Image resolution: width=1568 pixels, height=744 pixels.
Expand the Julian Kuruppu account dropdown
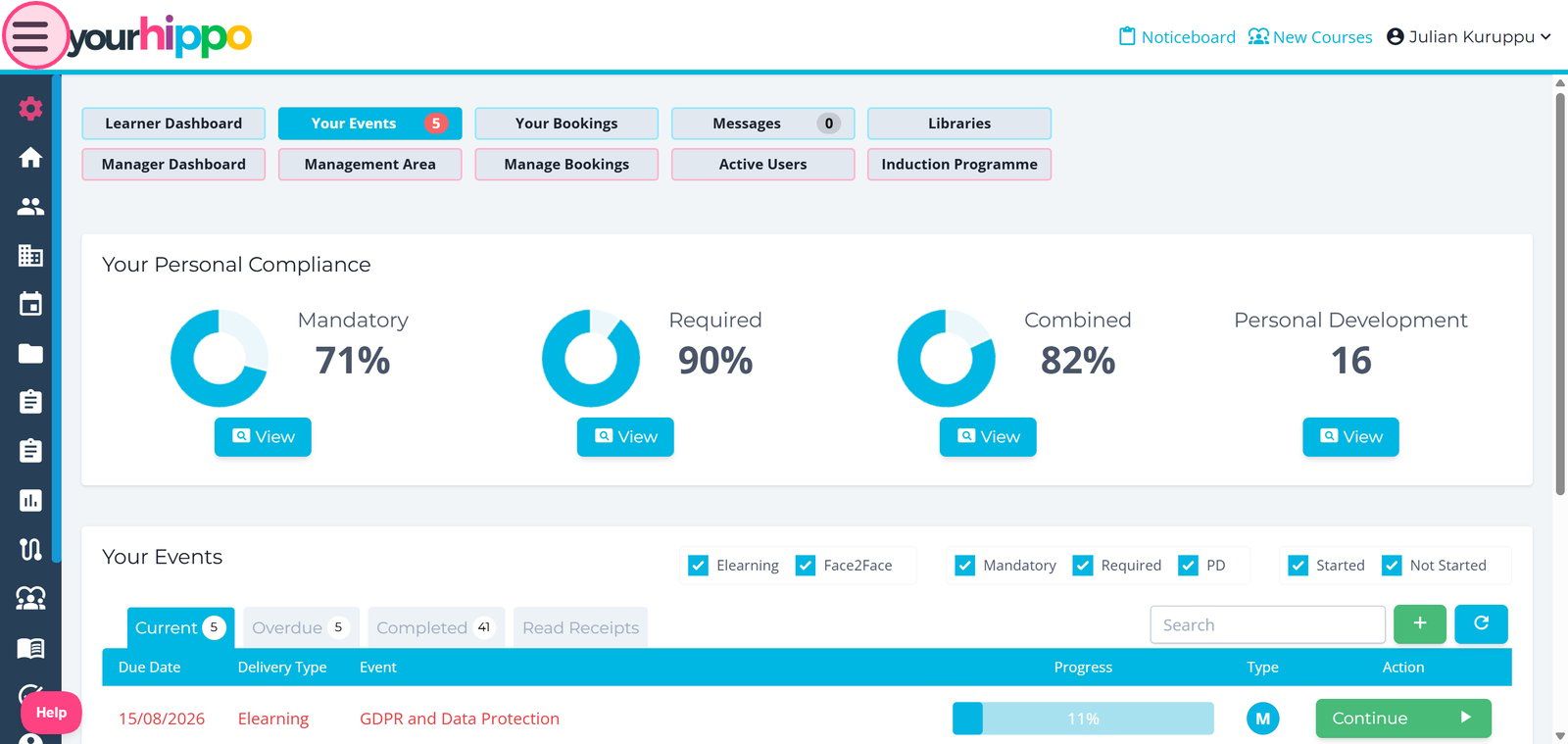pyautogui.click(x=1469, y=37)
